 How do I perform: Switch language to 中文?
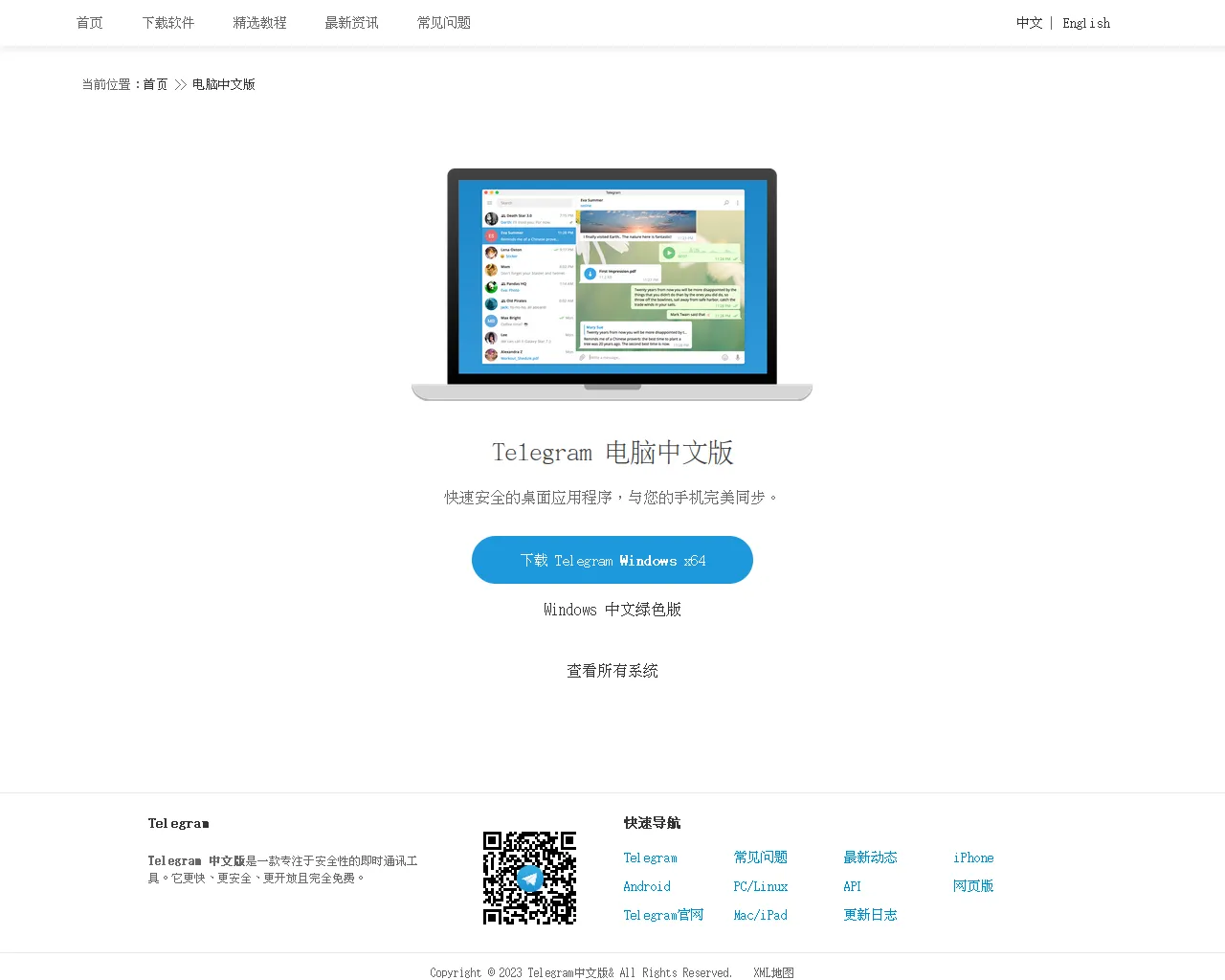click(x=1030, y=23)
